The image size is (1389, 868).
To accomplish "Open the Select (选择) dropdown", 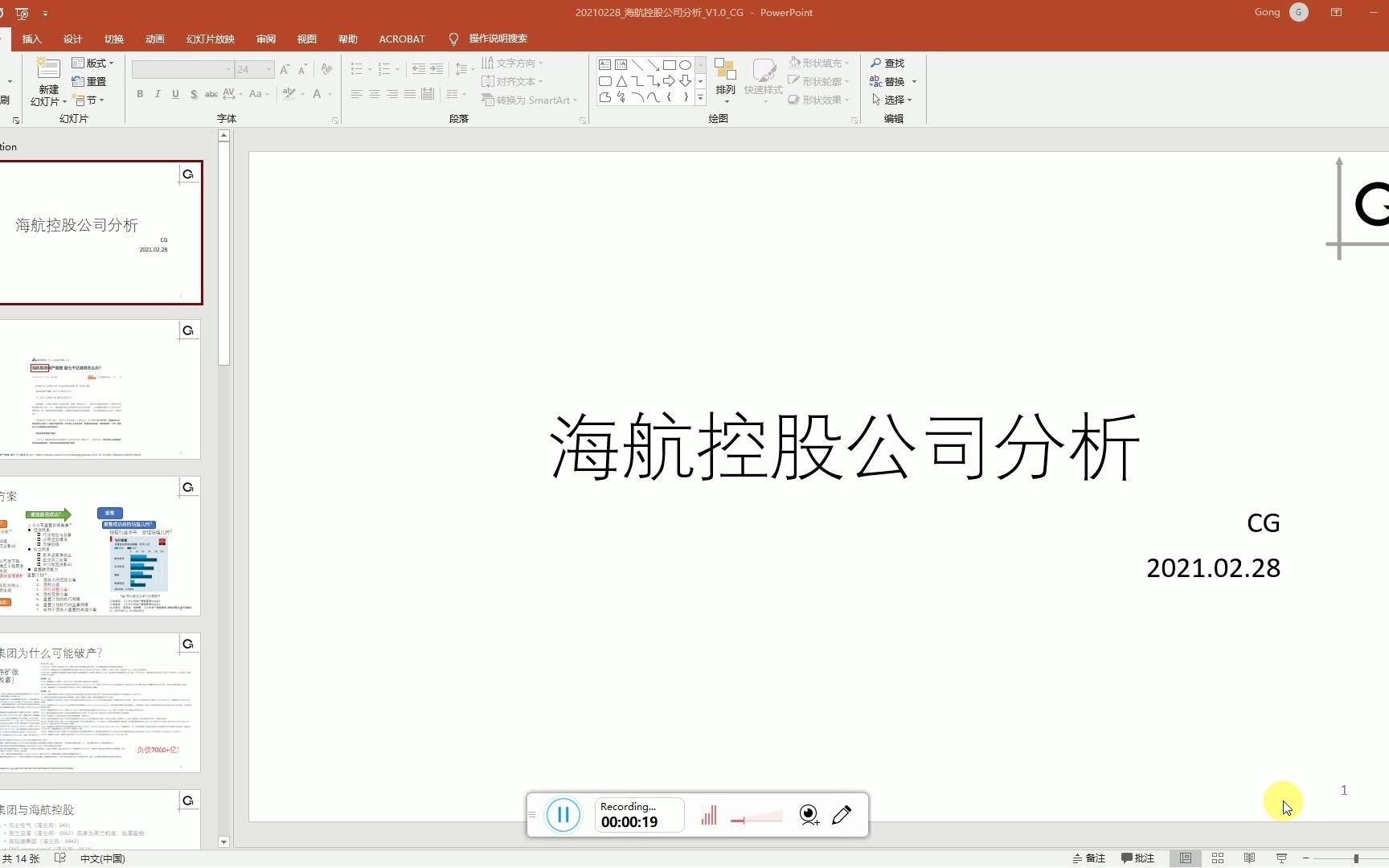I will tap(891, 100).
